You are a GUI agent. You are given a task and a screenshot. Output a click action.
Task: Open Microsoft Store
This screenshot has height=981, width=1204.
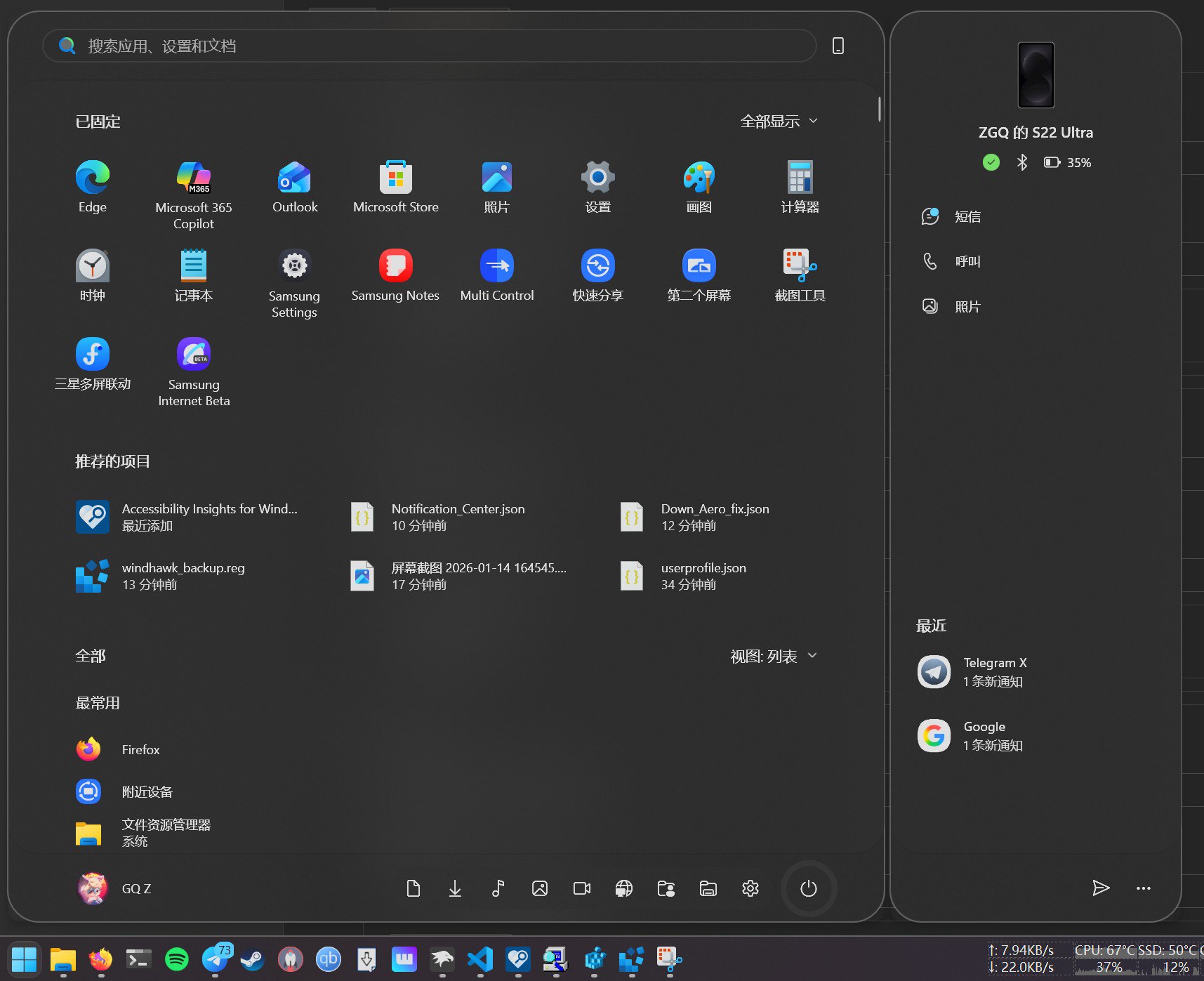pyautogui.click(x=395, y=187)
